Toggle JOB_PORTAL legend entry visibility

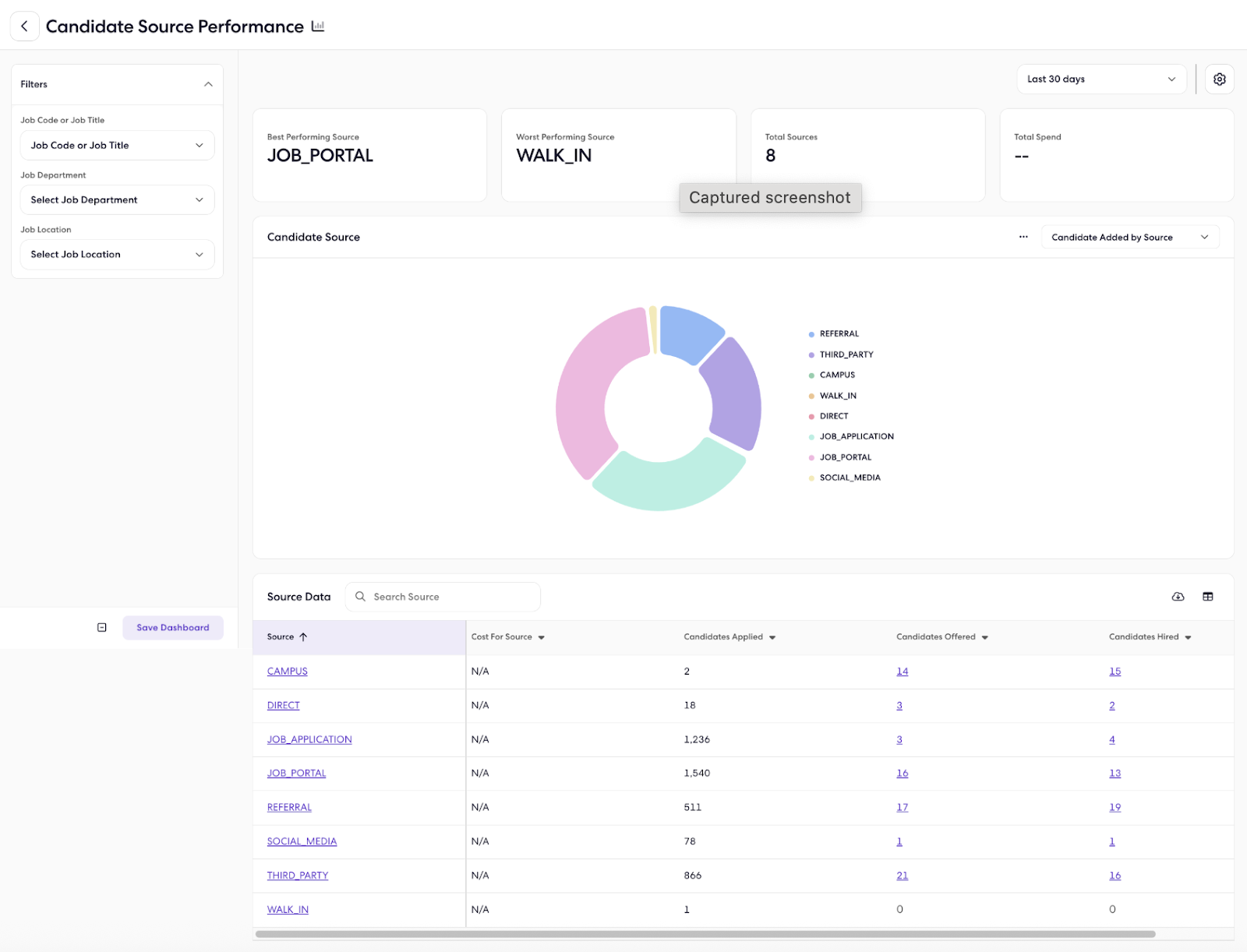tap(845, 457)
